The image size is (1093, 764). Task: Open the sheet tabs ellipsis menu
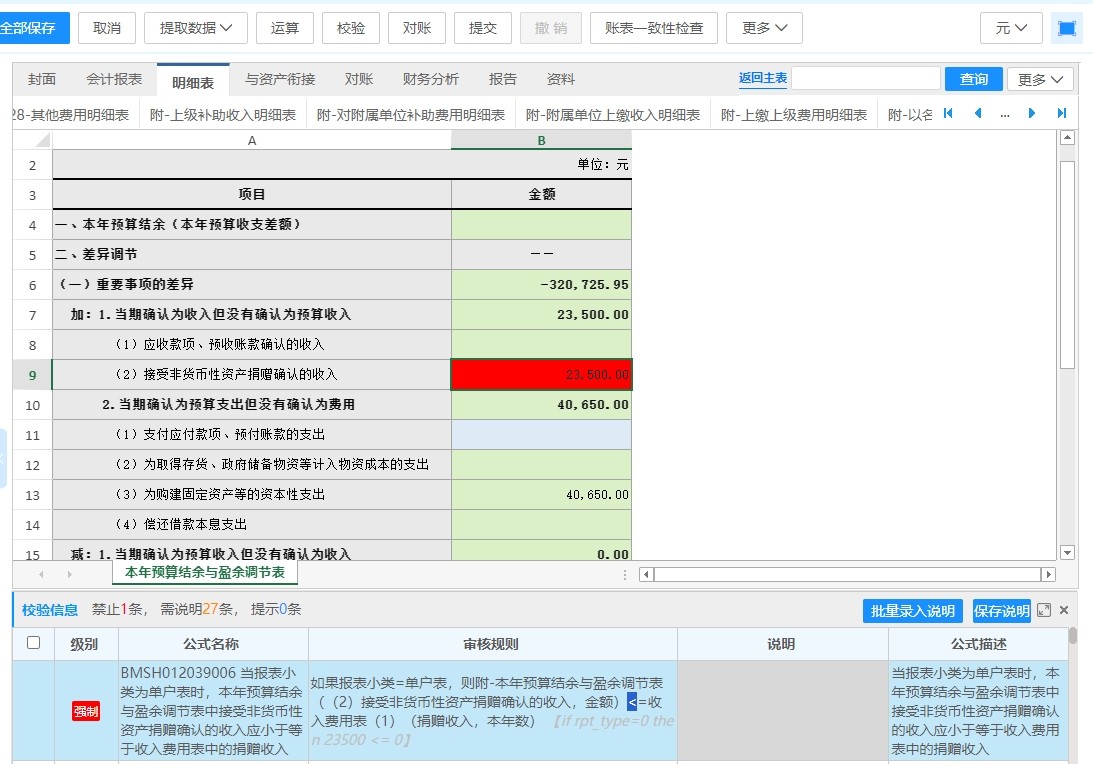pos(1004,114)
